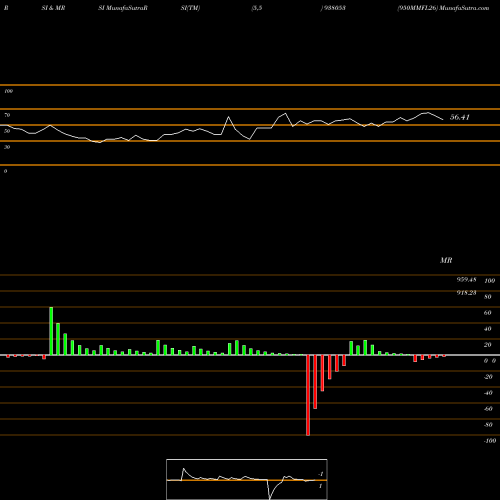The width and height of the screenshot is (500, 500).
Task: Click the MR axis label -20
Action: 488,377
